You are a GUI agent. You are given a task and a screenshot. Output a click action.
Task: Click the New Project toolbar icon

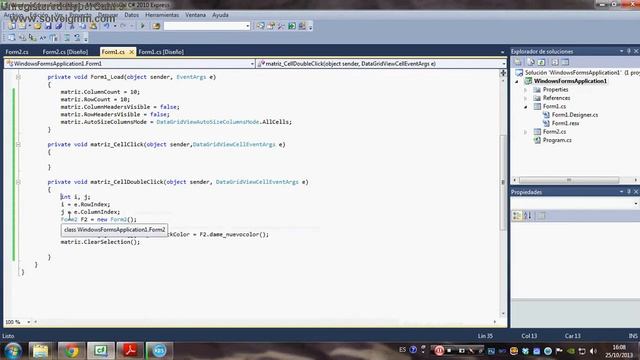click(x=11, y=26)
